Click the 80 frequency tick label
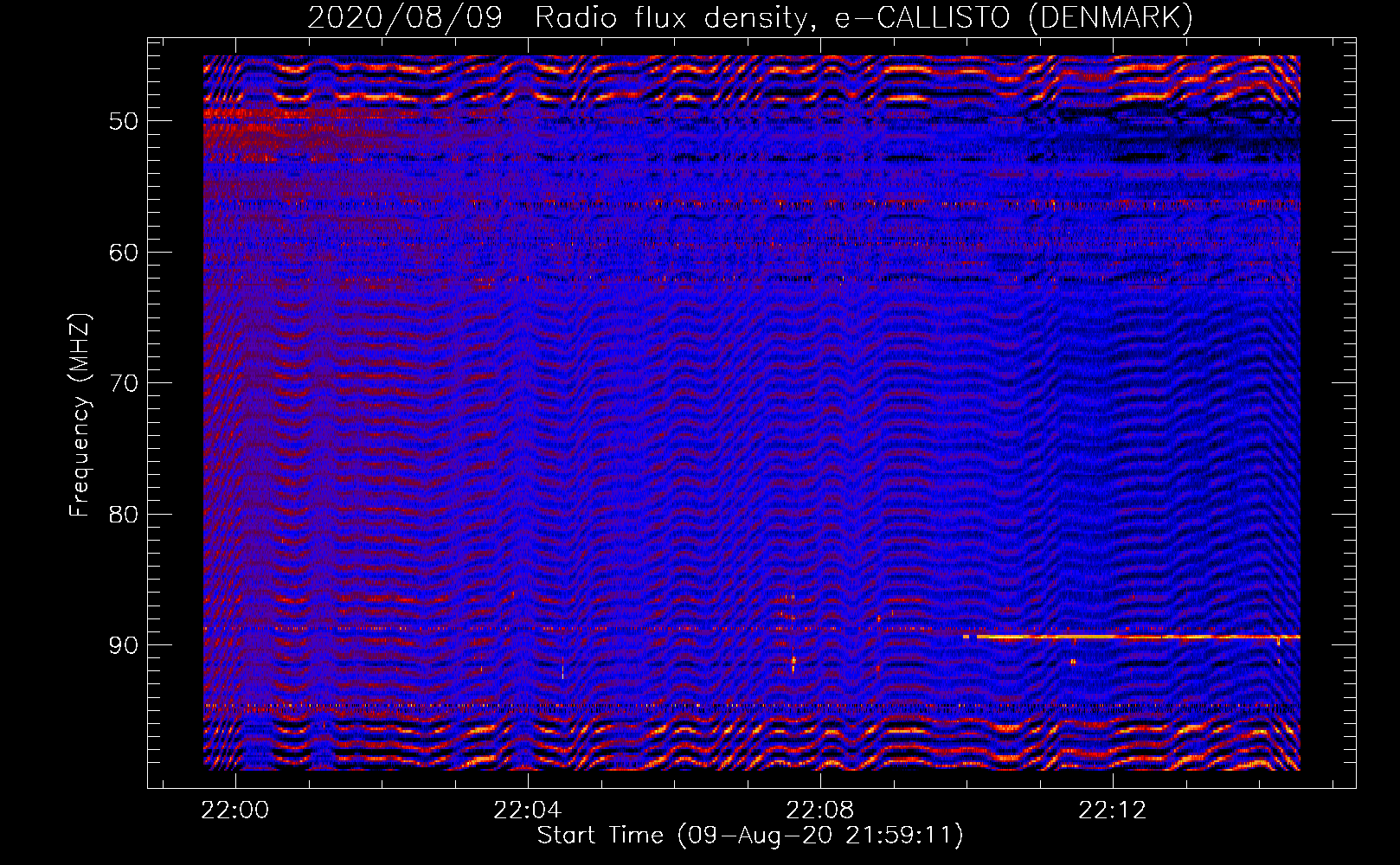 pyautogui.click(x=124, y=515)
